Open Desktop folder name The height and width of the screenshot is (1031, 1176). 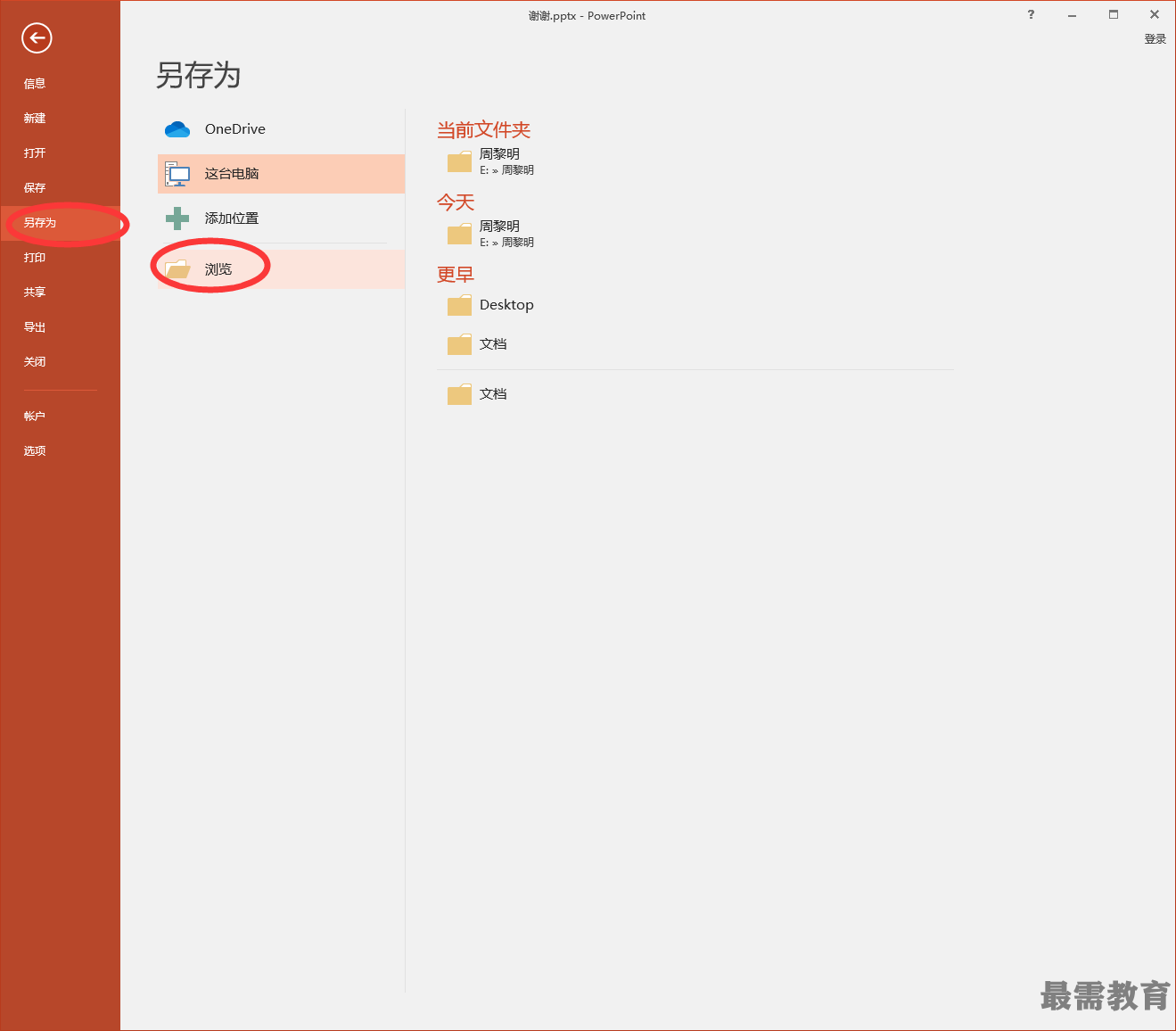tap(506, 305)
